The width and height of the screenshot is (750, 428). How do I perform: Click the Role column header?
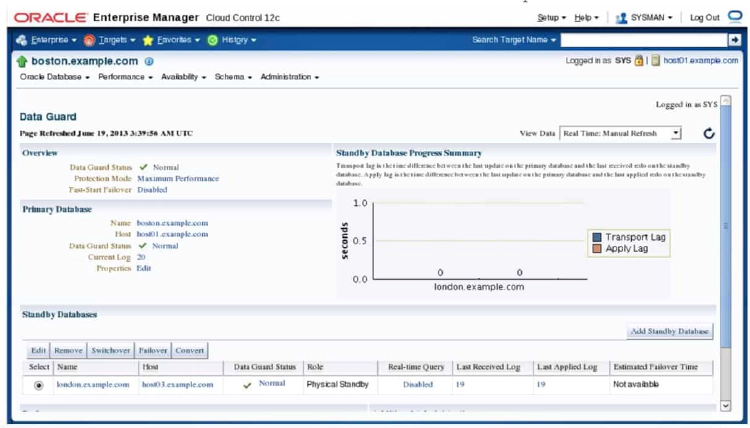click(x=340, y=367)
